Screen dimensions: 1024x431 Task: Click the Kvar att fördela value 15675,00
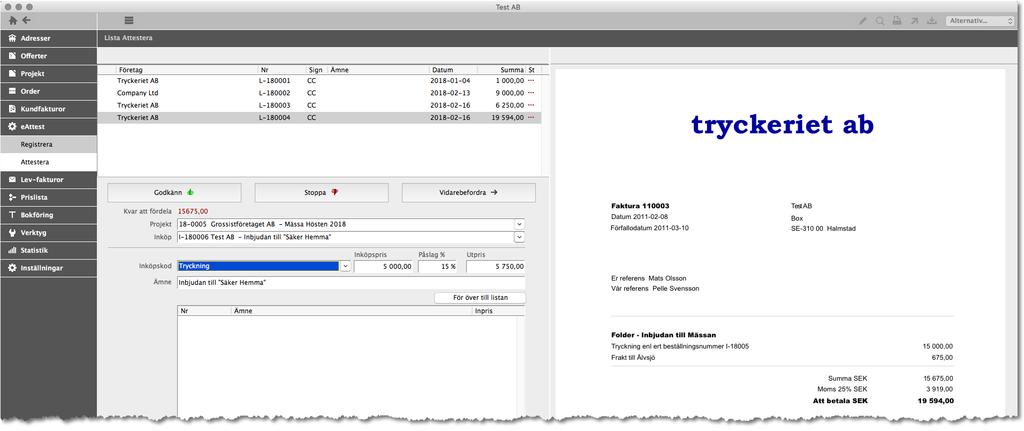click(x=193, y=211)
